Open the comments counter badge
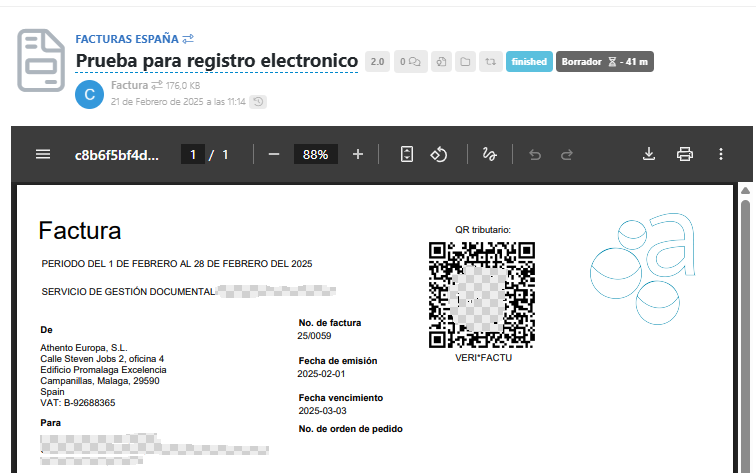The height and width of the screenshot is (473, 756). (x=411, y=62)
